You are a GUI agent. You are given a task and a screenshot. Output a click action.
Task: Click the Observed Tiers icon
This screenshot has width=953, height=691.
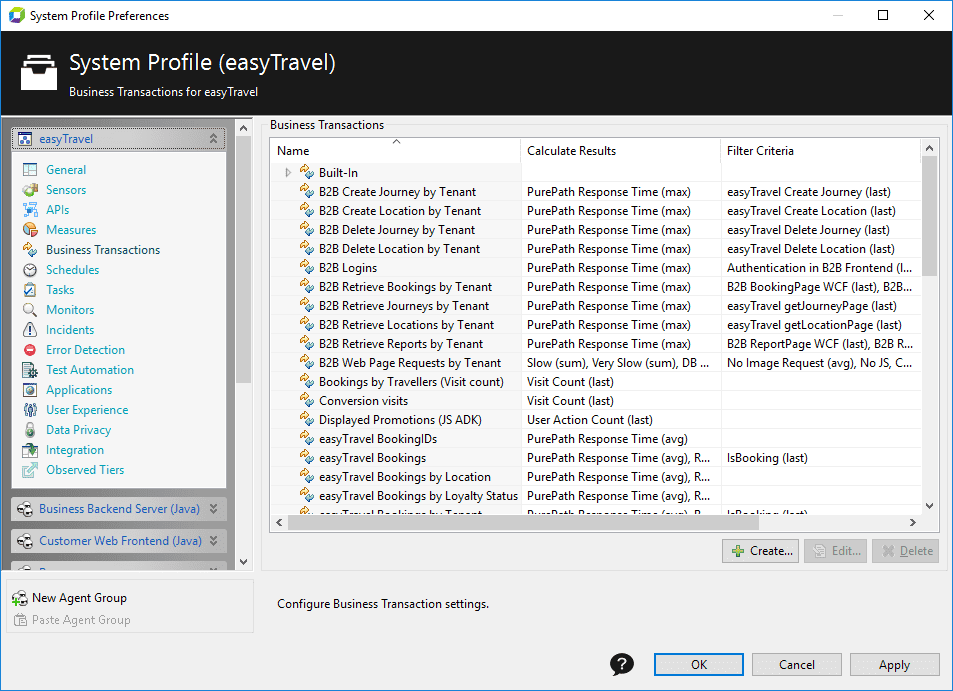(x=30, y=470)
